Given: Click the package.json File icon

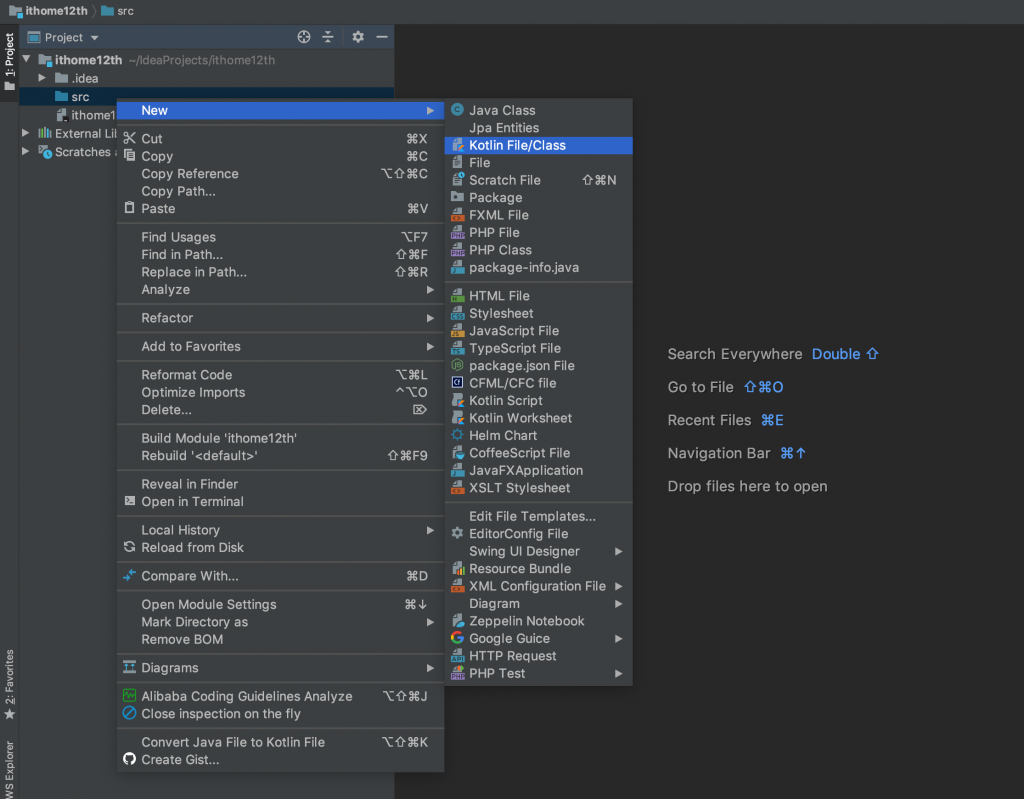Looking at the screenshot, I should point(458,366).
